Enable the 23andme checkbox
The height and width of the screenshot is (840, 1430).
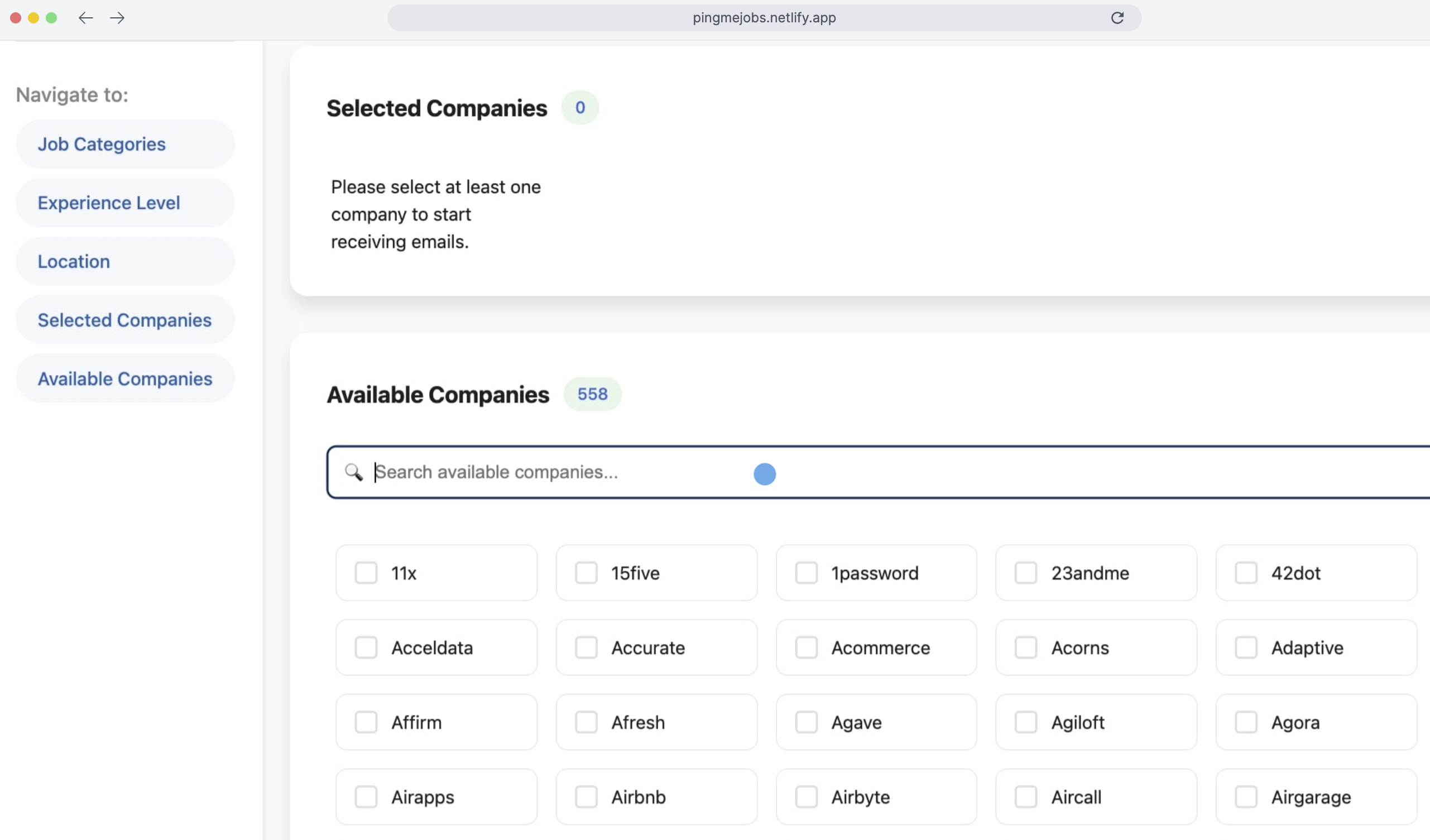click(x=1026, y=573)
